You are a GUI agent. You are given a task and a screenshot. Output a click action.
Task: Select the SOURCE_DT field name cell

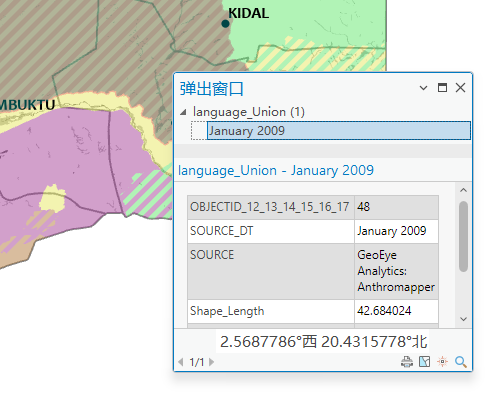tap(271, 231)
